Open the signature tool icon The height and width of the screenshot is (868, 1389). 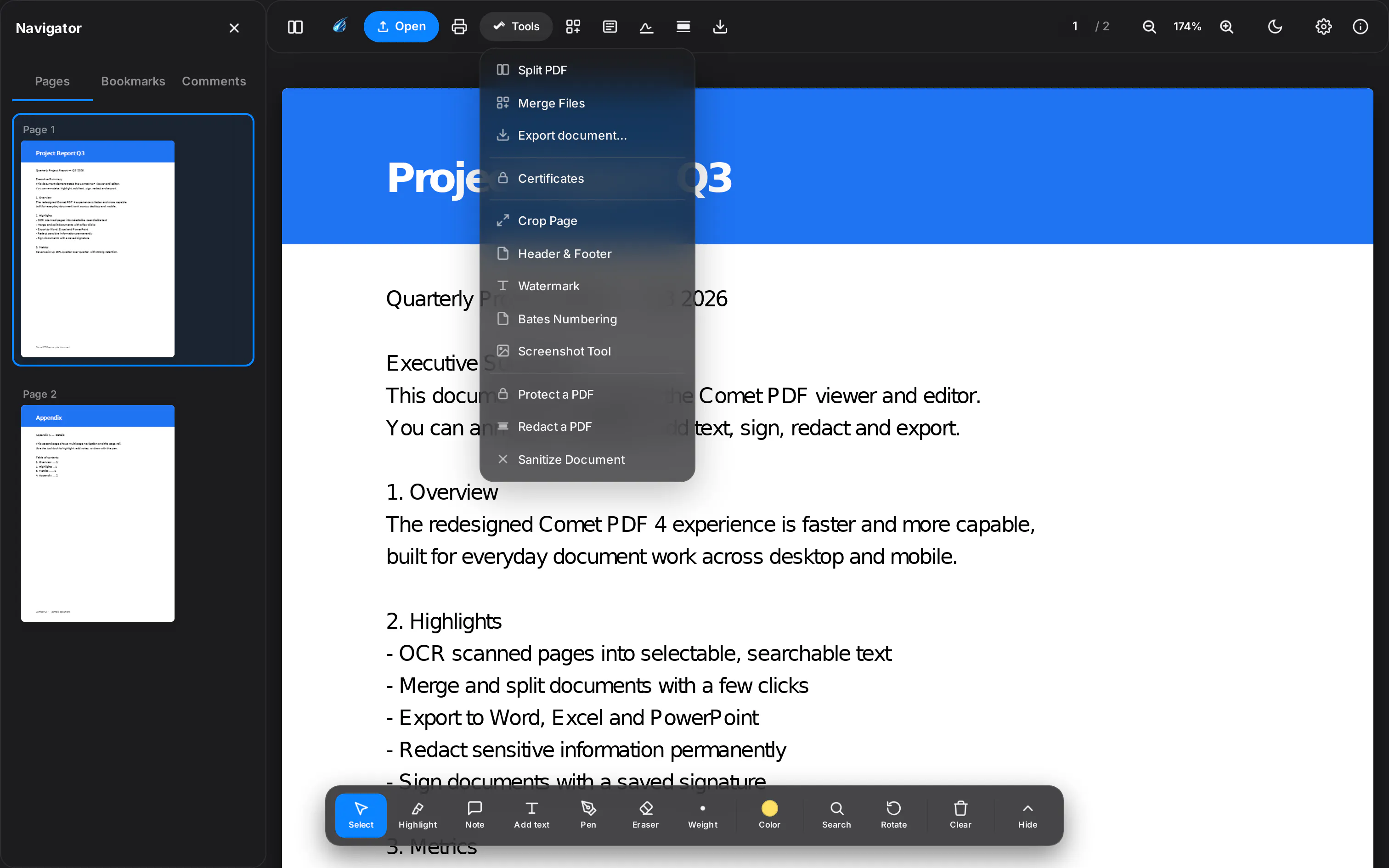click(x=646, y=27)
